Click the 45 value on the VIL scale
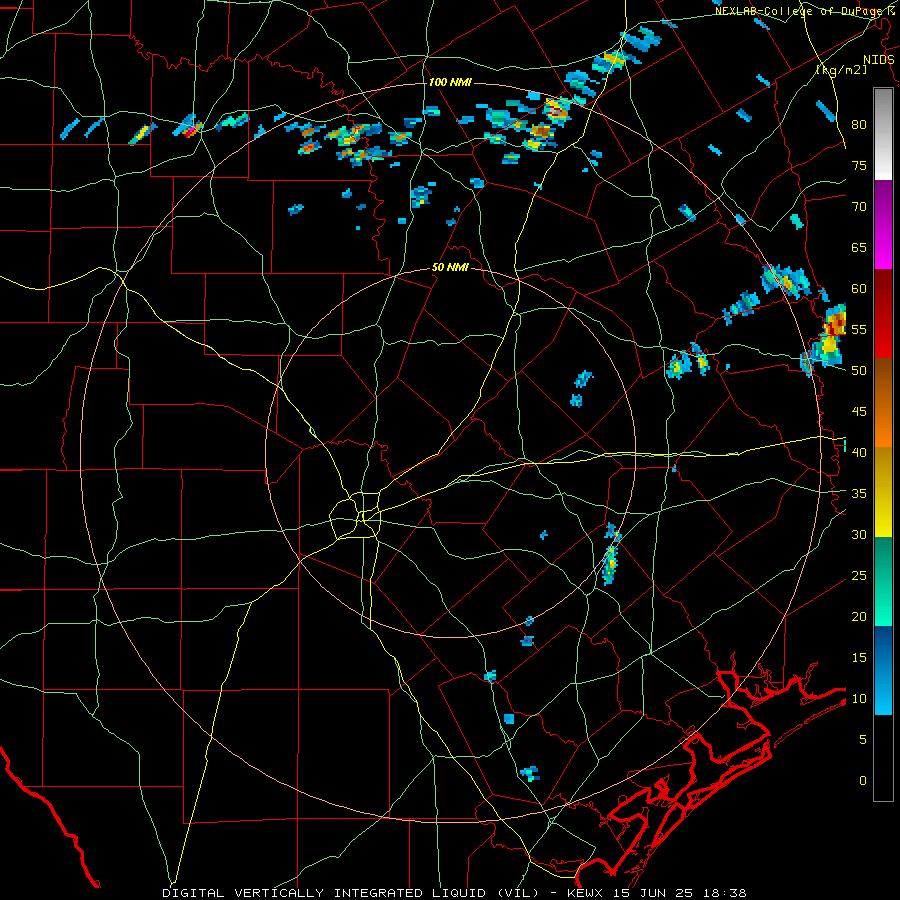Screen dimensions: 900x900 click(859, 412)
